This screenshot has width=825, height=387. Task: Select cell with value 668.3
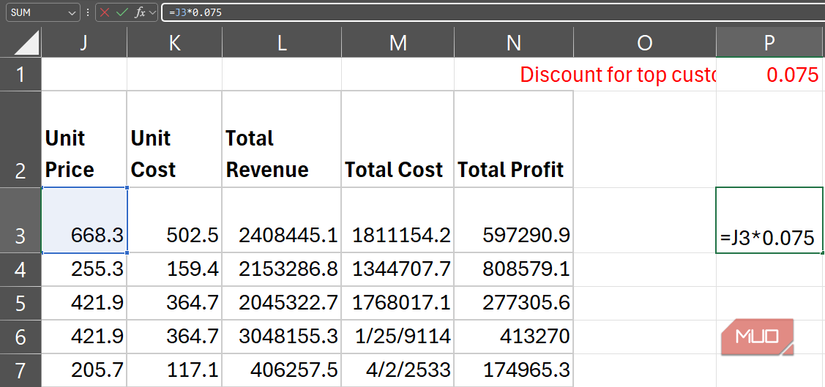[84, 220]
